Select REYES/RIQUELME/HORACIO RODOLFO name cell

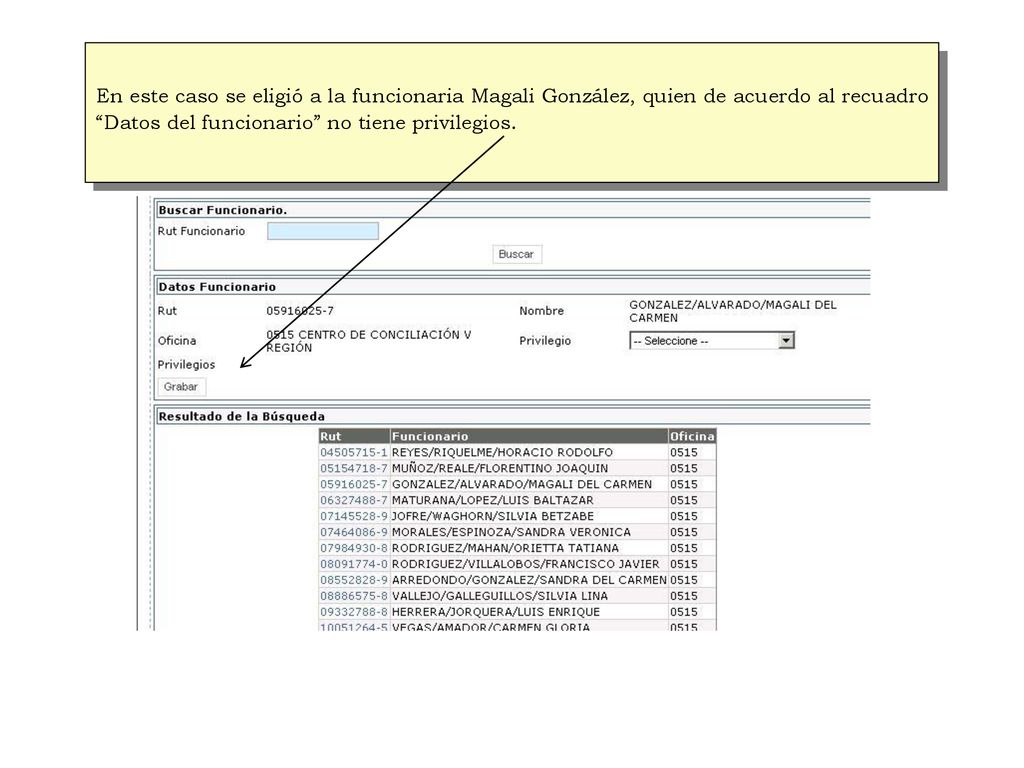point(529,453)
